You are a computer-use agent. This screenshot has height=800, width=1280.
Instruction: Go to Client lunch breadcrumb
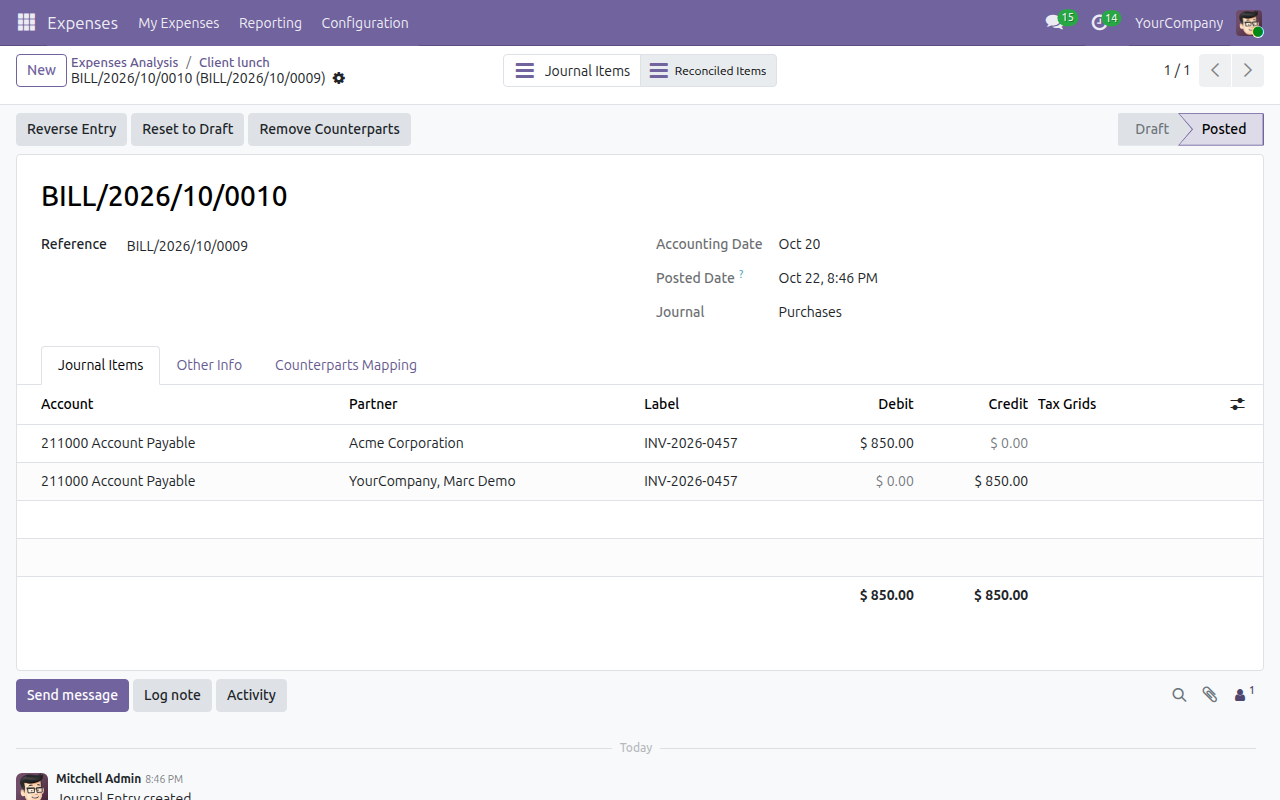click(234, 62)
